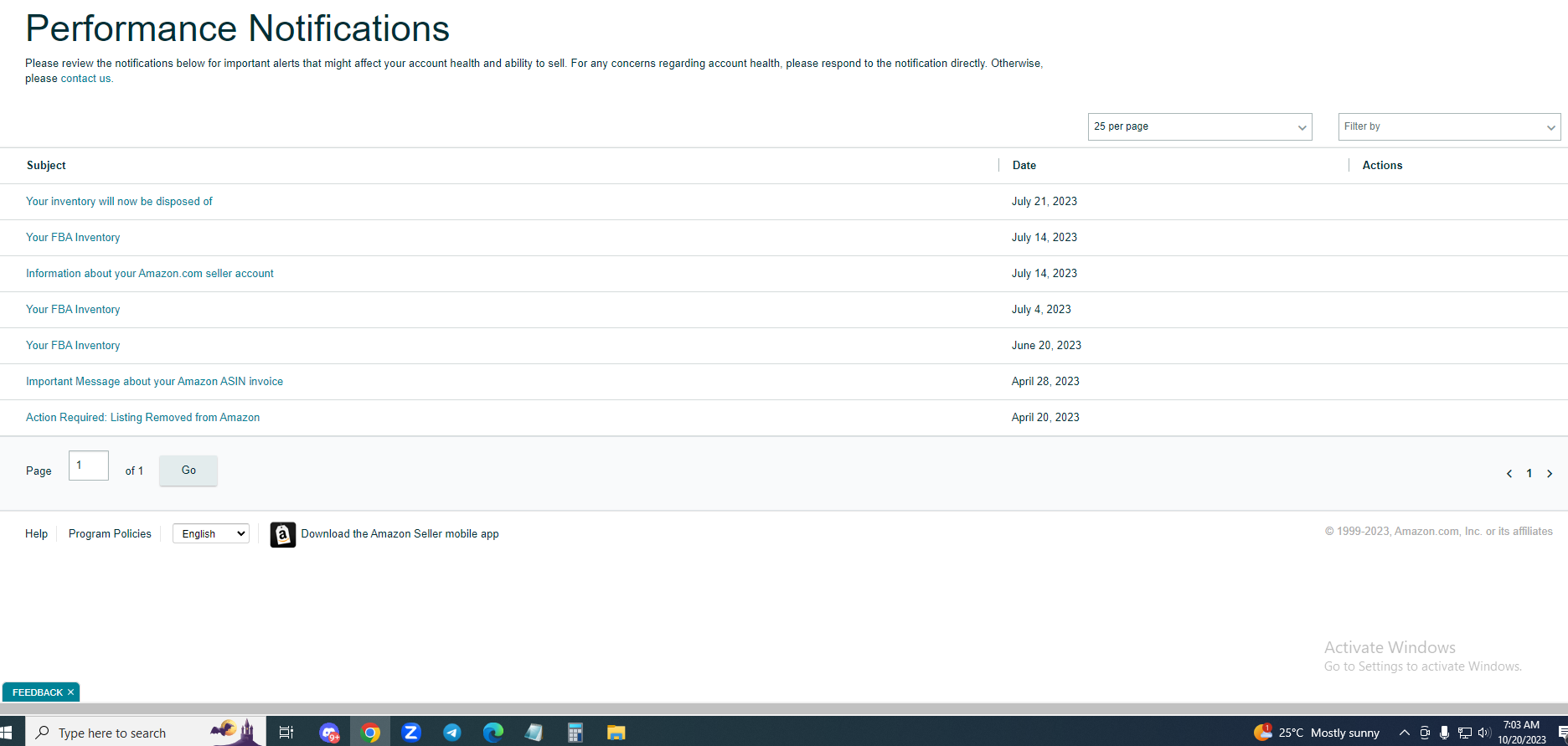Click the date June 20, 2023
The height and width of the screenshot is (746, 1568).
click(x=1046, y=346)
